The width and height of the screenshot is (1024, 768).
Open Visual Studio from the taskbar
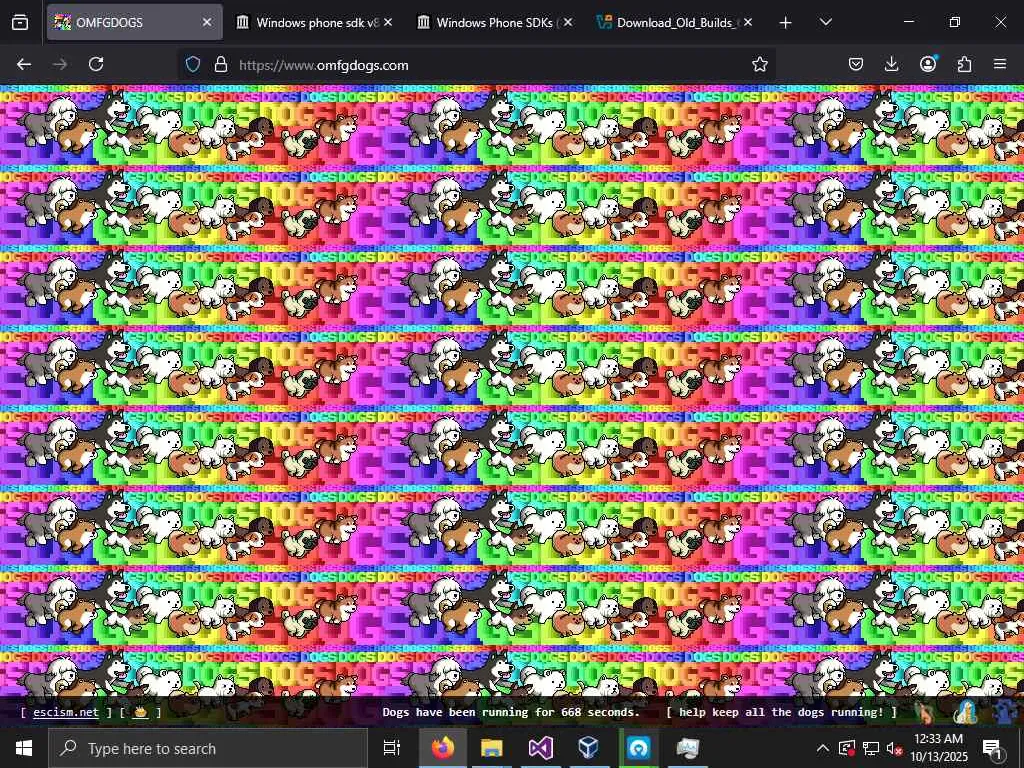(541, 748)
